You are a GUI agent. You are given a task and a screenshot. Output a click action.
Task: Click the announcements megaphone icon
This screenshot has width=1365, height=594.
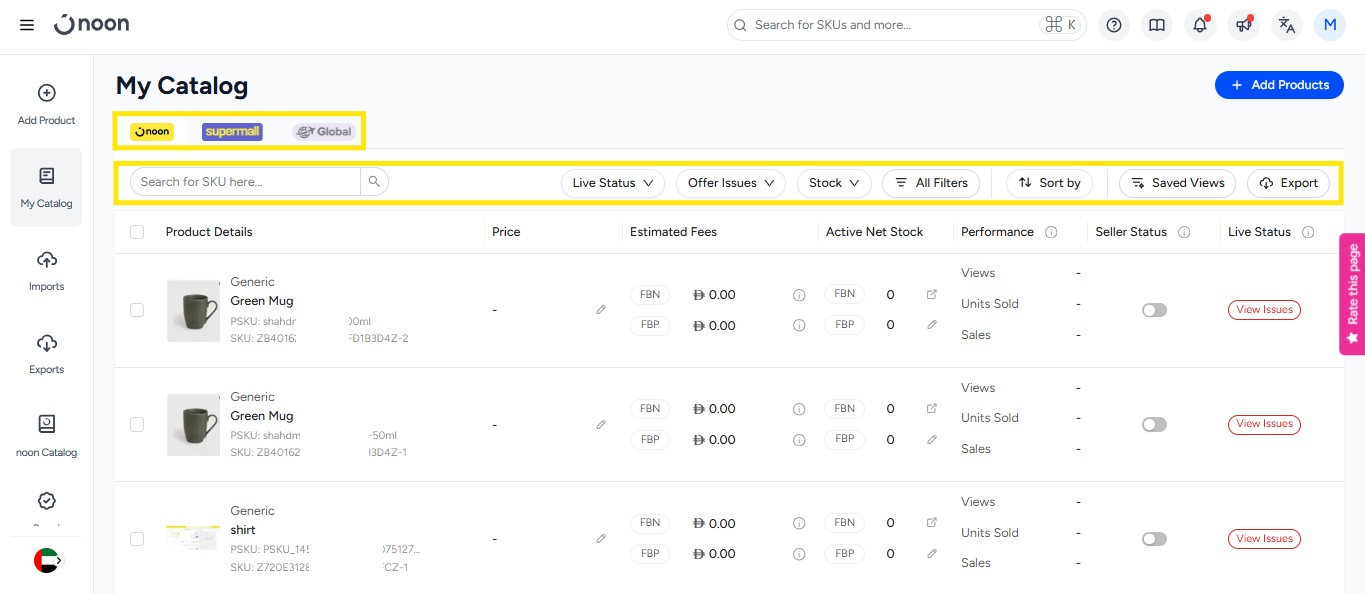tap(1243, 25)
